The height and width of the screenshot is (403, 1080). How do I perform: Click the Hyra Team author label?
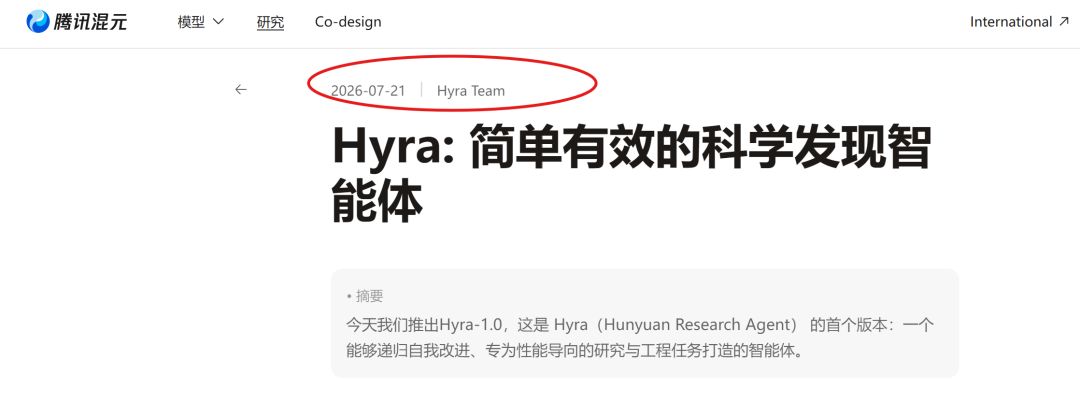(x=470, y=90)
